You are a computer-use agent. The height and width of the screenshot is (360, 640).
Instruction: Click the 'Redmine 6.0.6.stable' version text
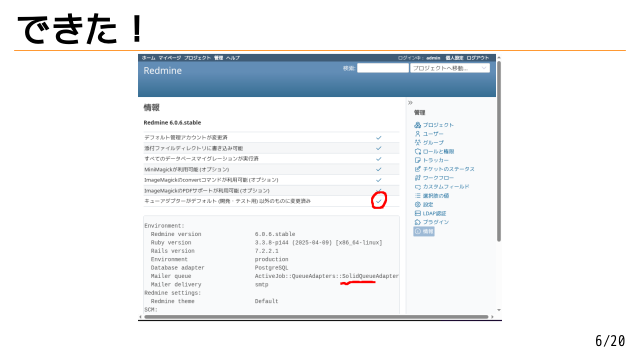tap(172, 122)
